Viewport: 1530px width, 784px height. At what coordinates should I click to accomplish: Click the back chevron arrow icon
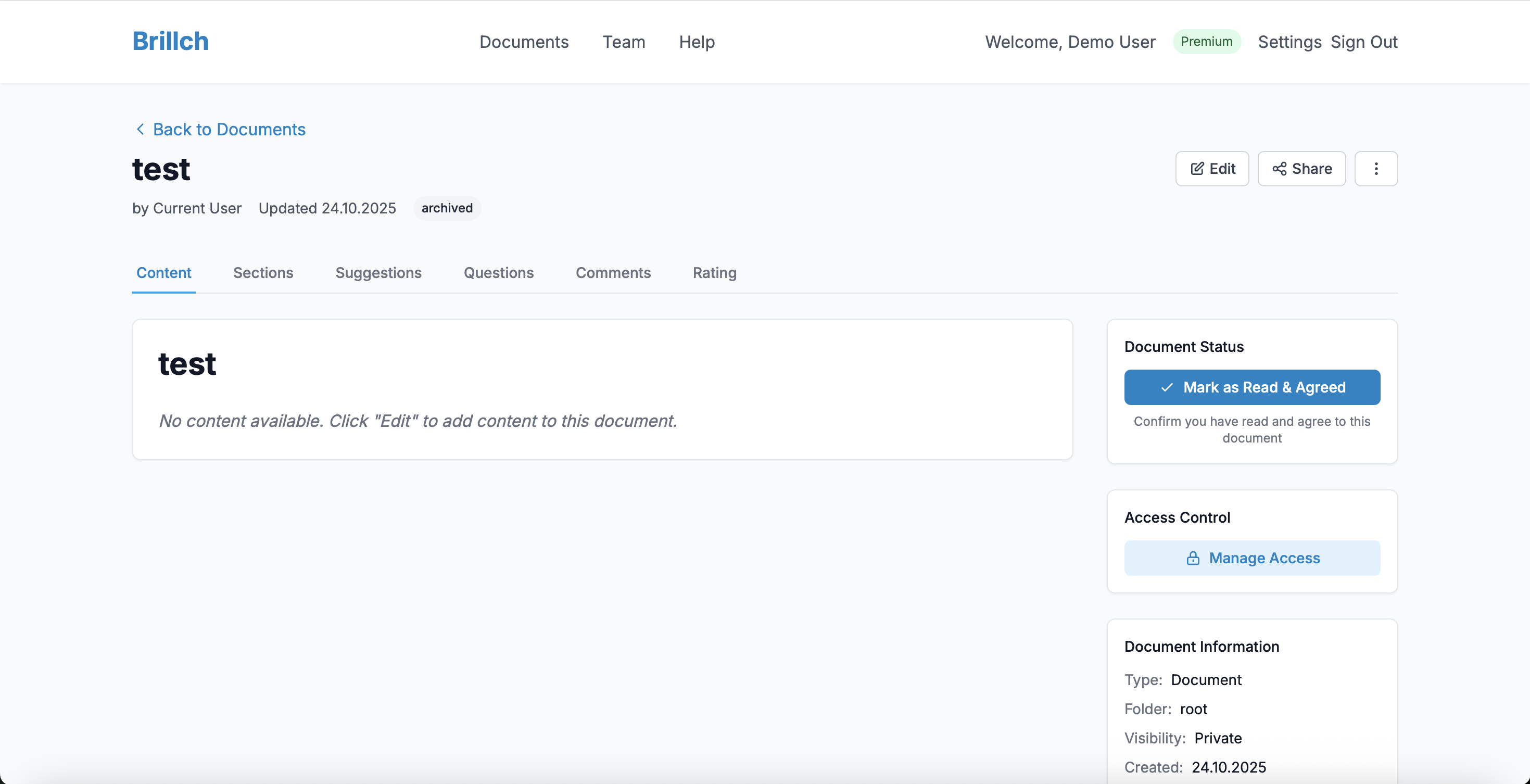click(140, 129)
